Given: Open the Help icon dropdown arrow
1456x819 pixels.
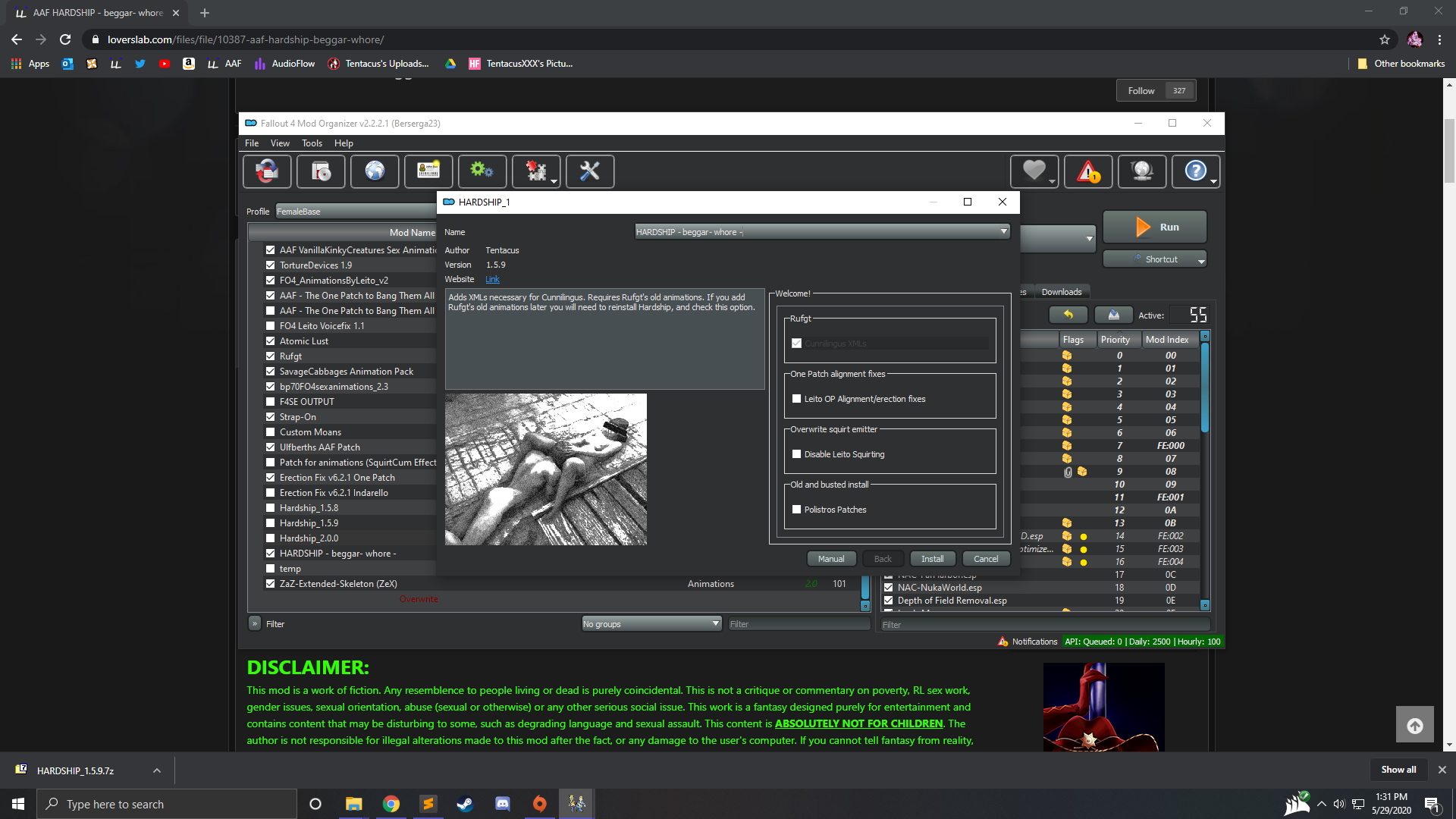Looking at the screenshot, I should pyautogui.click(x=1213, y=182).
